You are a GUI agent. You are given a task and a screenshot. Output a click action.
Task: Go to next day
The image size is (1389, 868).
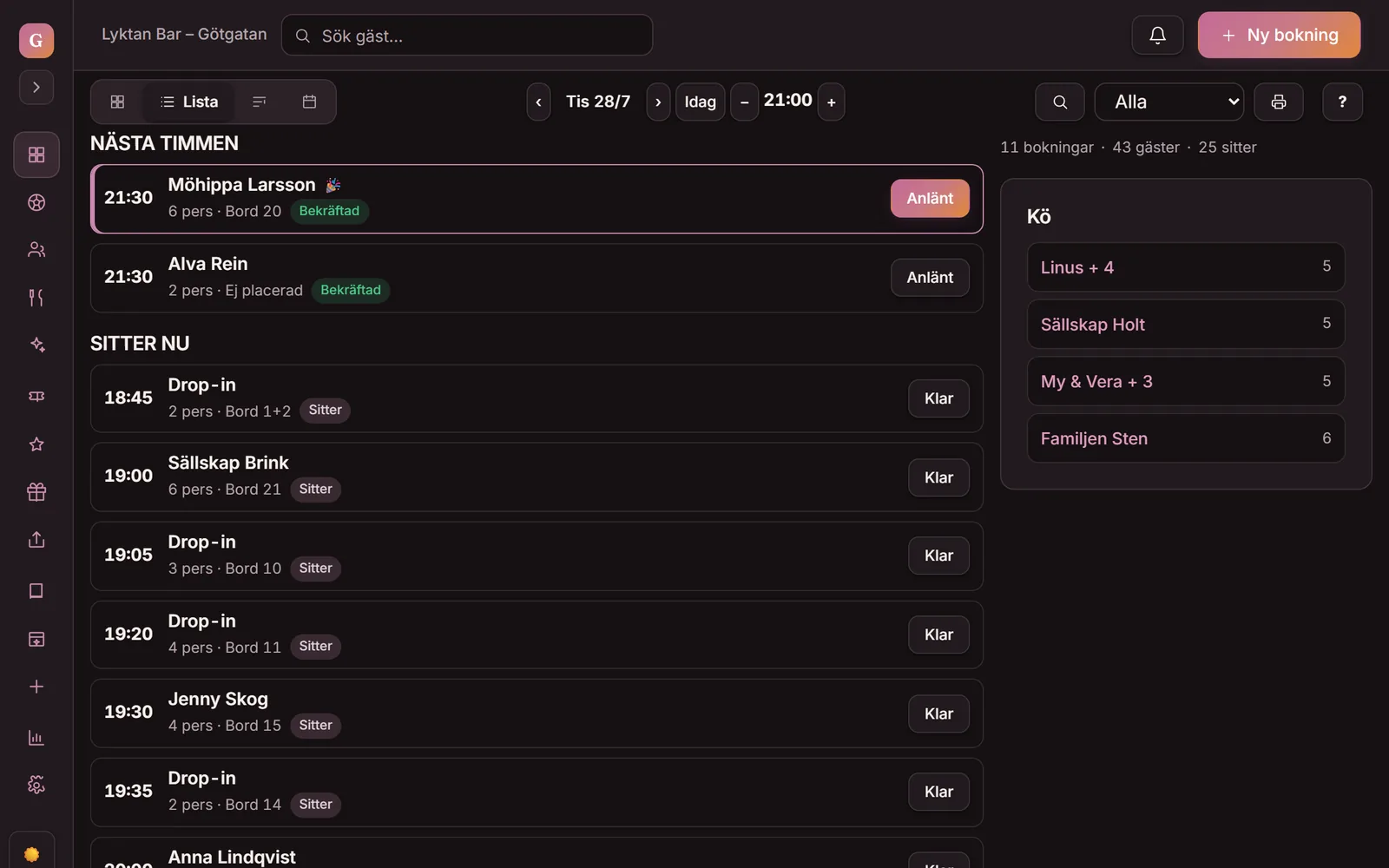point(658,102)
